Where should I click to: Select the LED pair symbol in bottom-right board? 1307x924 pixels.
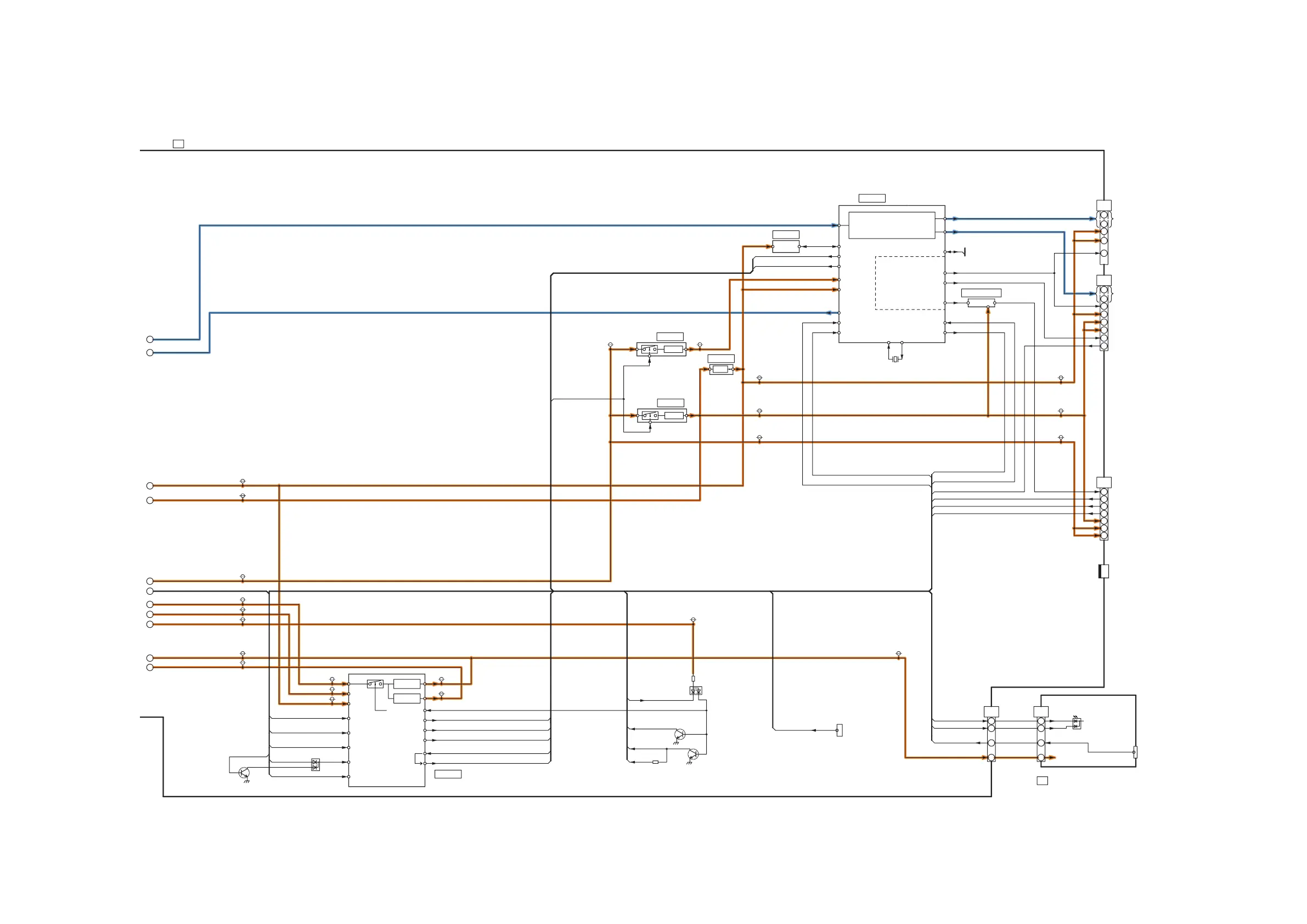pyautogui.click(x=1077, y=724)
